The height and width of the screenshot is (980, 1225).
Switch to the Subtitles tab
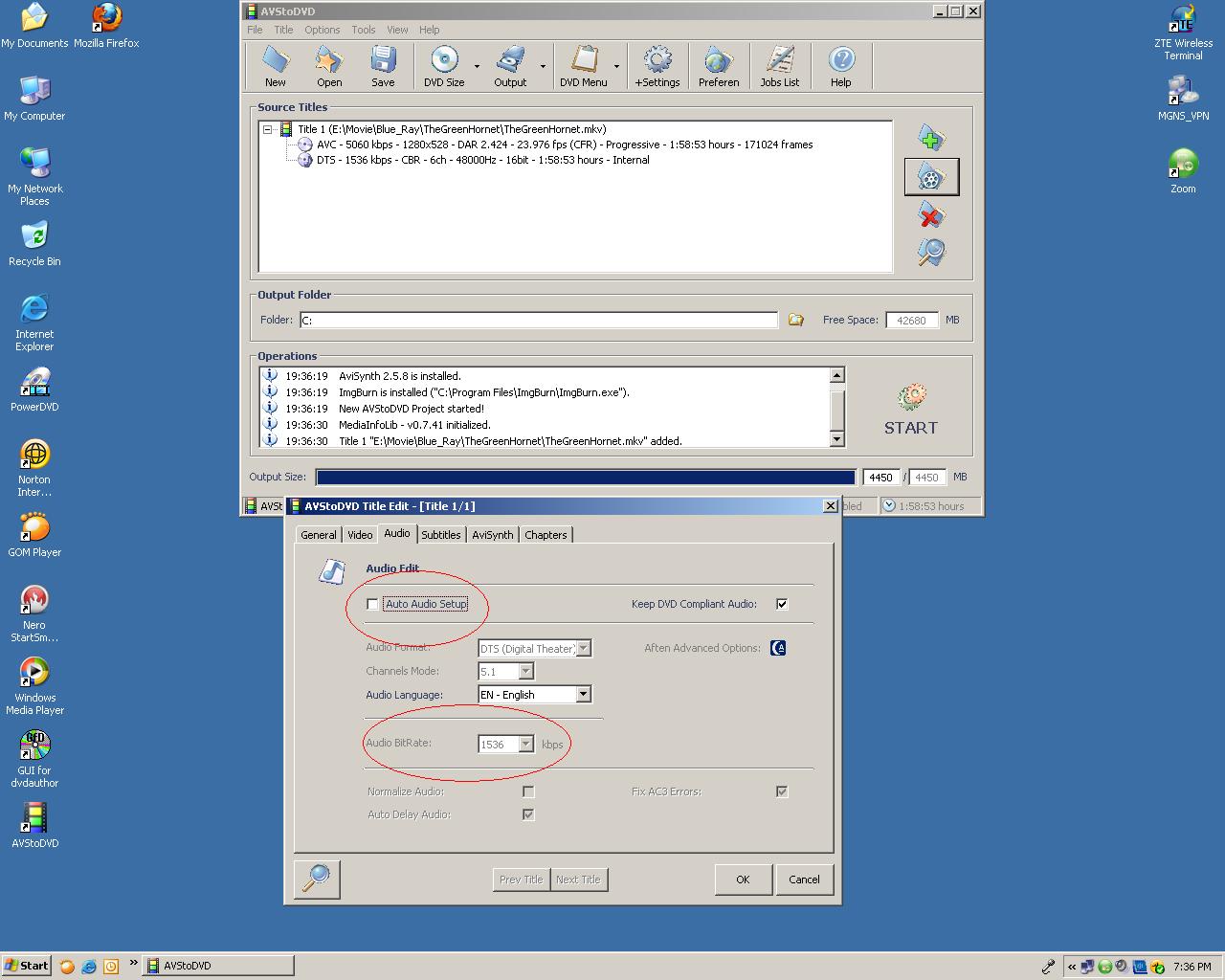click(x=441, y=535)
